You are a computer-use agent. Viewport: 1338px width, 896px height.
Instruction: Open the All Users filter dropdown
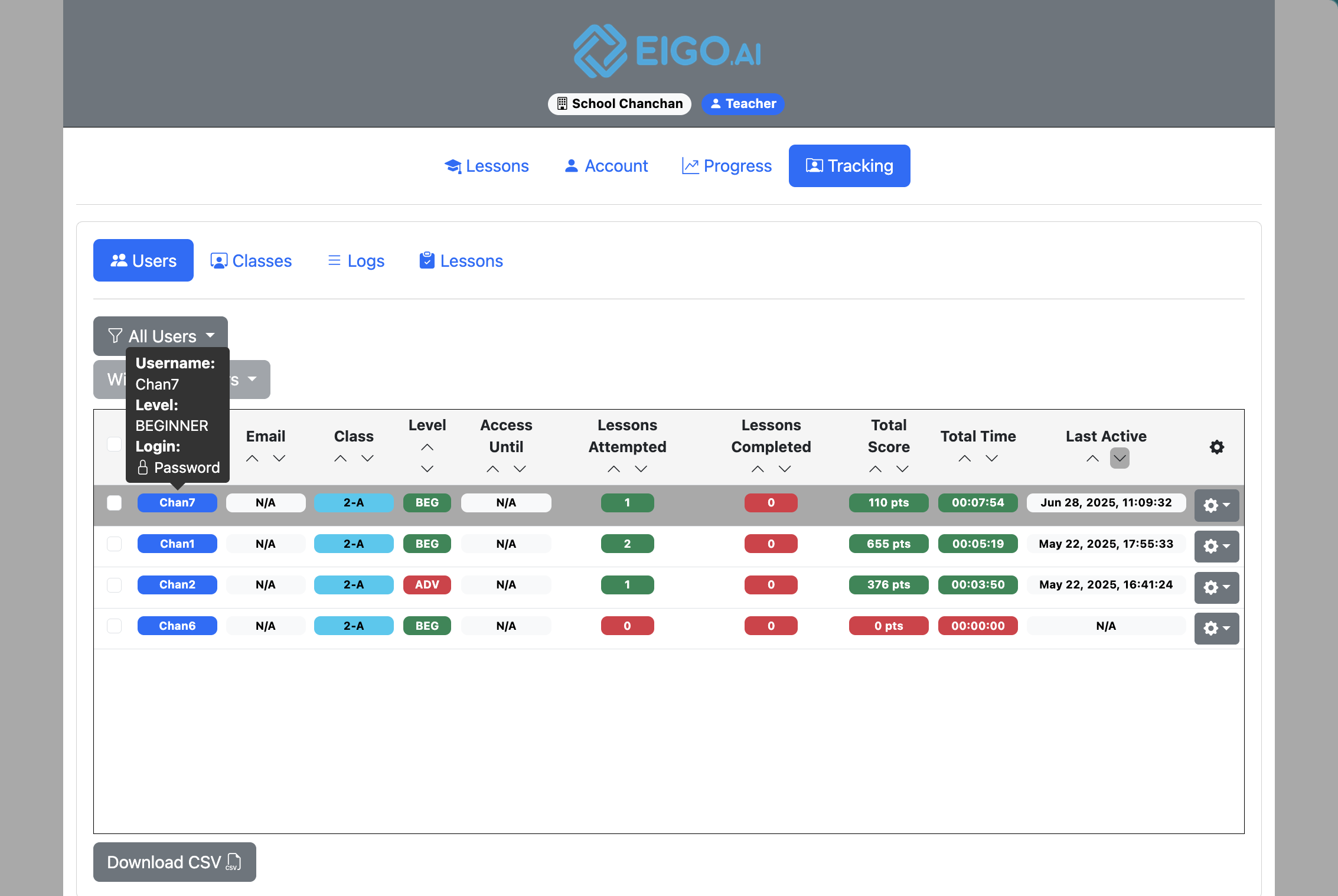[x=161, y=336]
